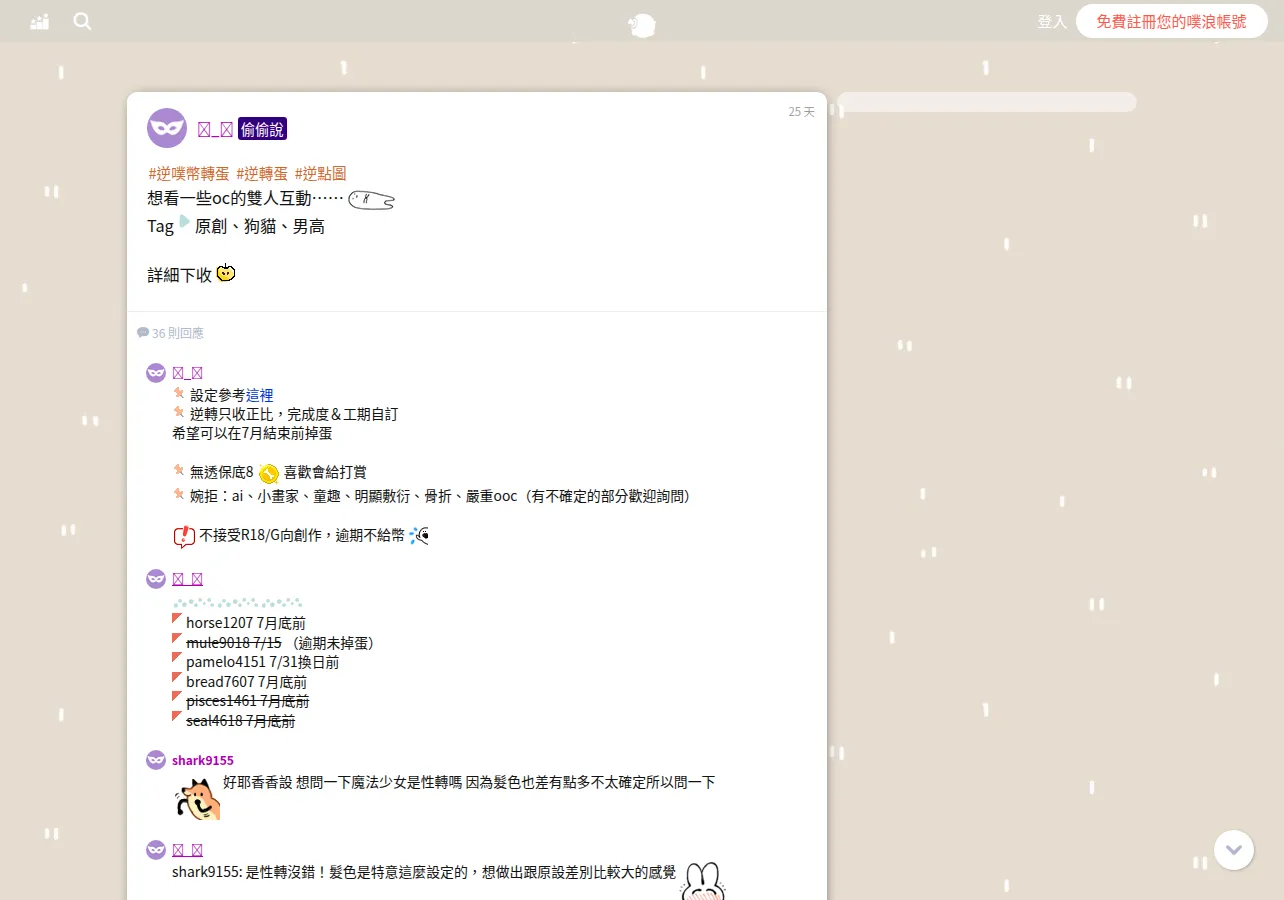Open the #逆轉蛋 hashtag
Image resolution: width=1284 pixels, height=900 pixels.
[x=262, y=173]
